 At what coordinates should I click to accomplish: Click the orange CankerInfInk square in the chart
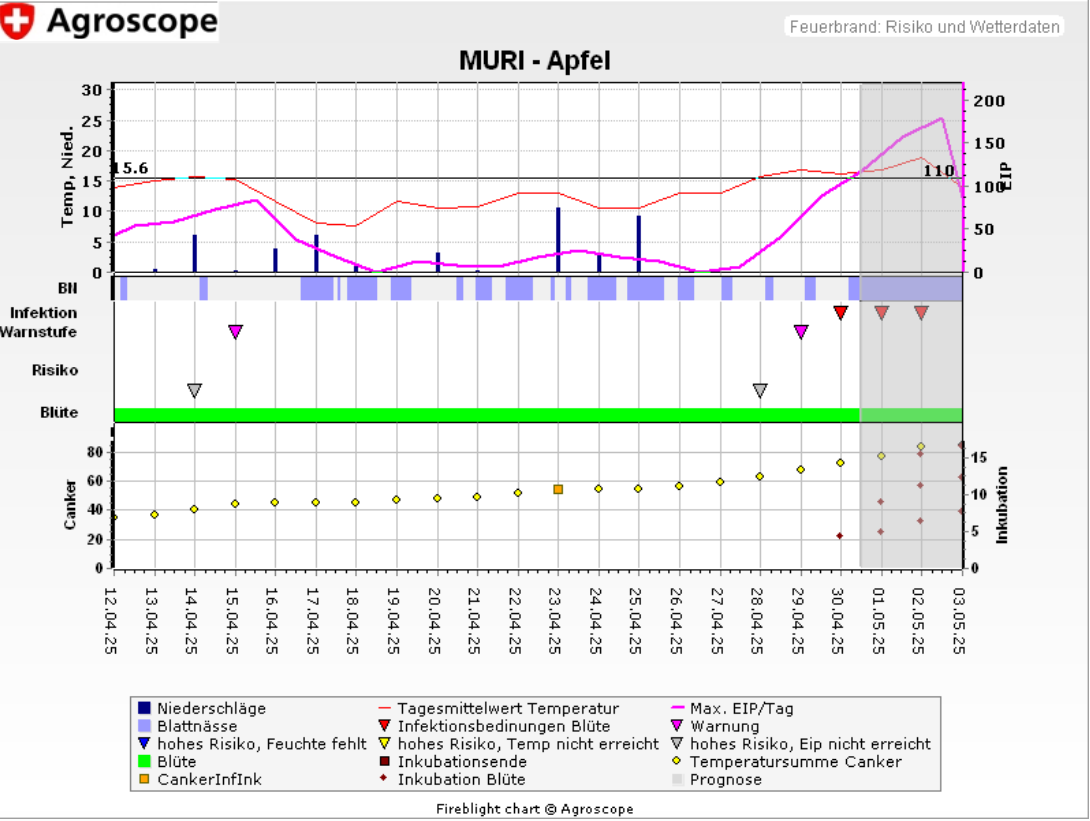(x=558, y=489)
